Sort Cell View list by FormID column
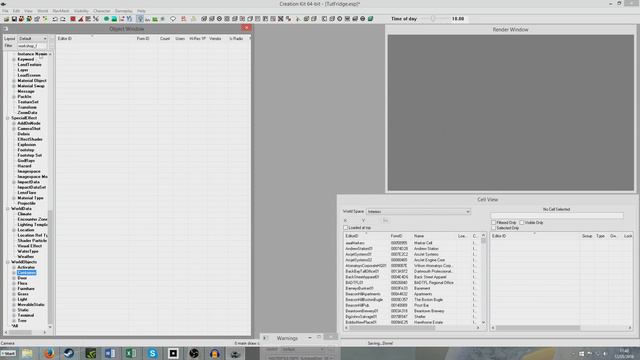The image size is (640, 360). [x=400, y=236]
